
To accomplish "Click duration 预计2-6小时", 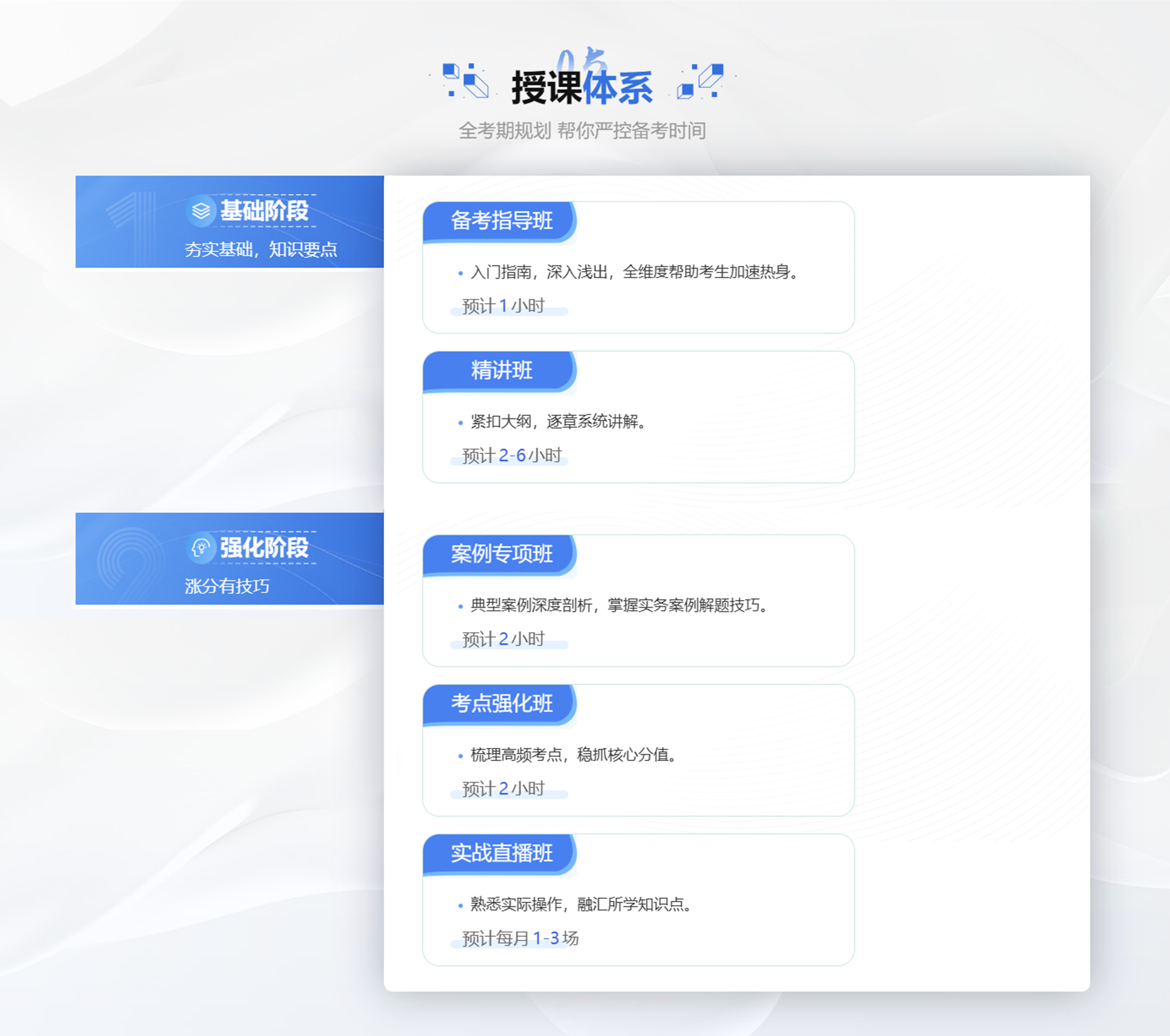I will click(x=511, y=455).
